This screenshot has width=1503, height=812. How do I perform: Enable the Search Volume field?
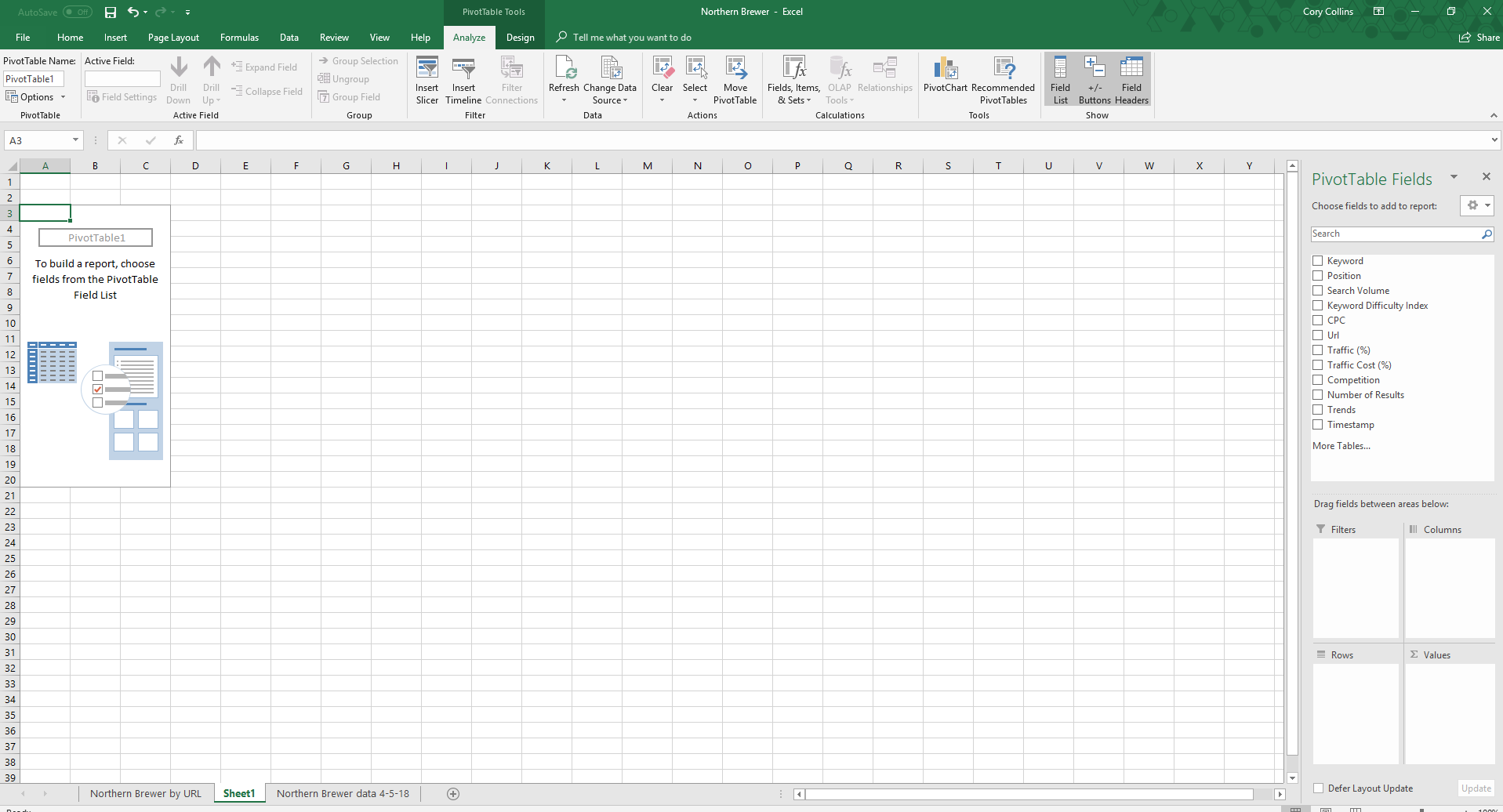(1317, 290)
